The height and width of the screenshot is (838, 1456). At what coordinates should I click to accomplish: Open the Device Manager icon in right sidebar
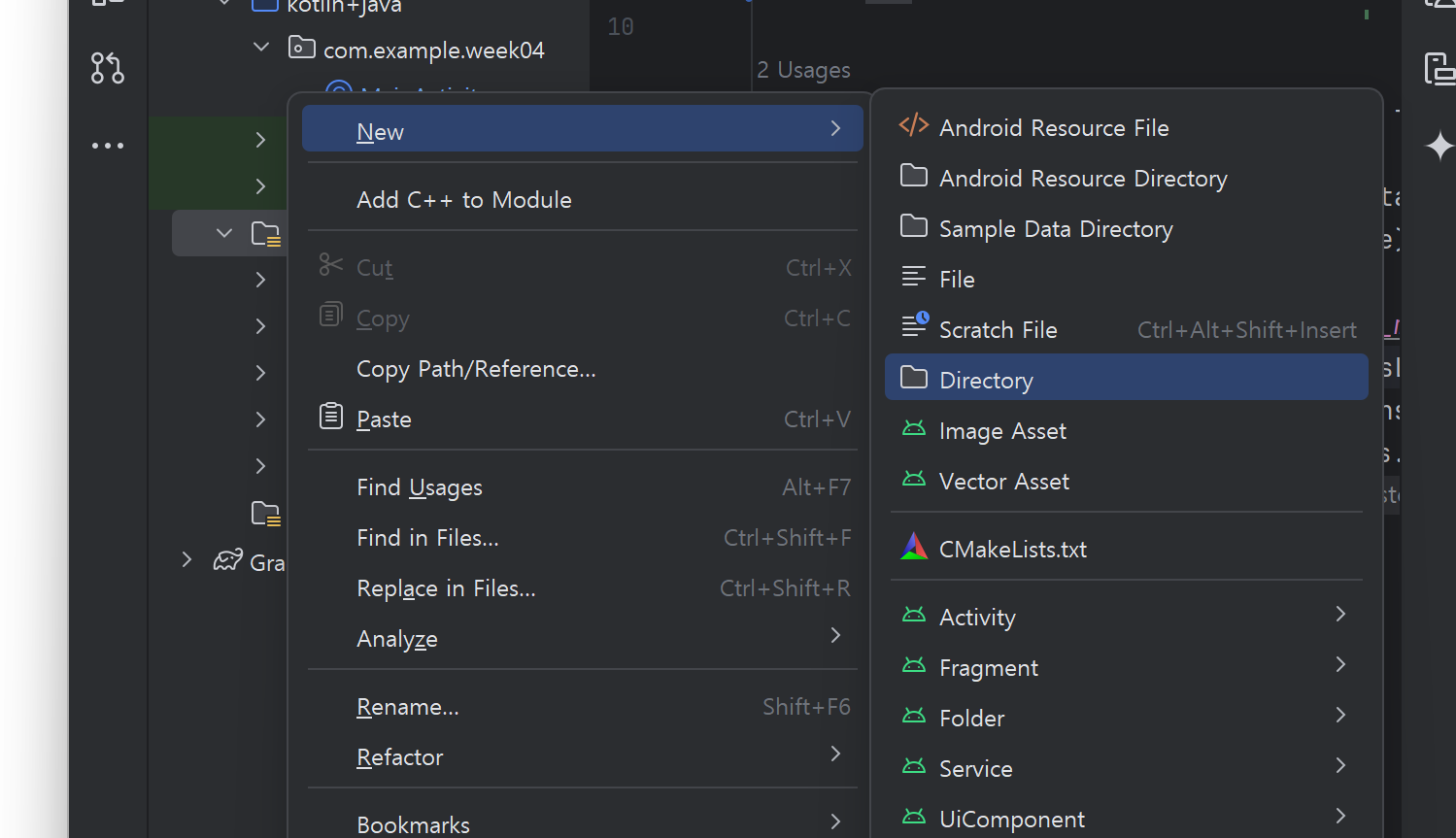coord(1439,69)
